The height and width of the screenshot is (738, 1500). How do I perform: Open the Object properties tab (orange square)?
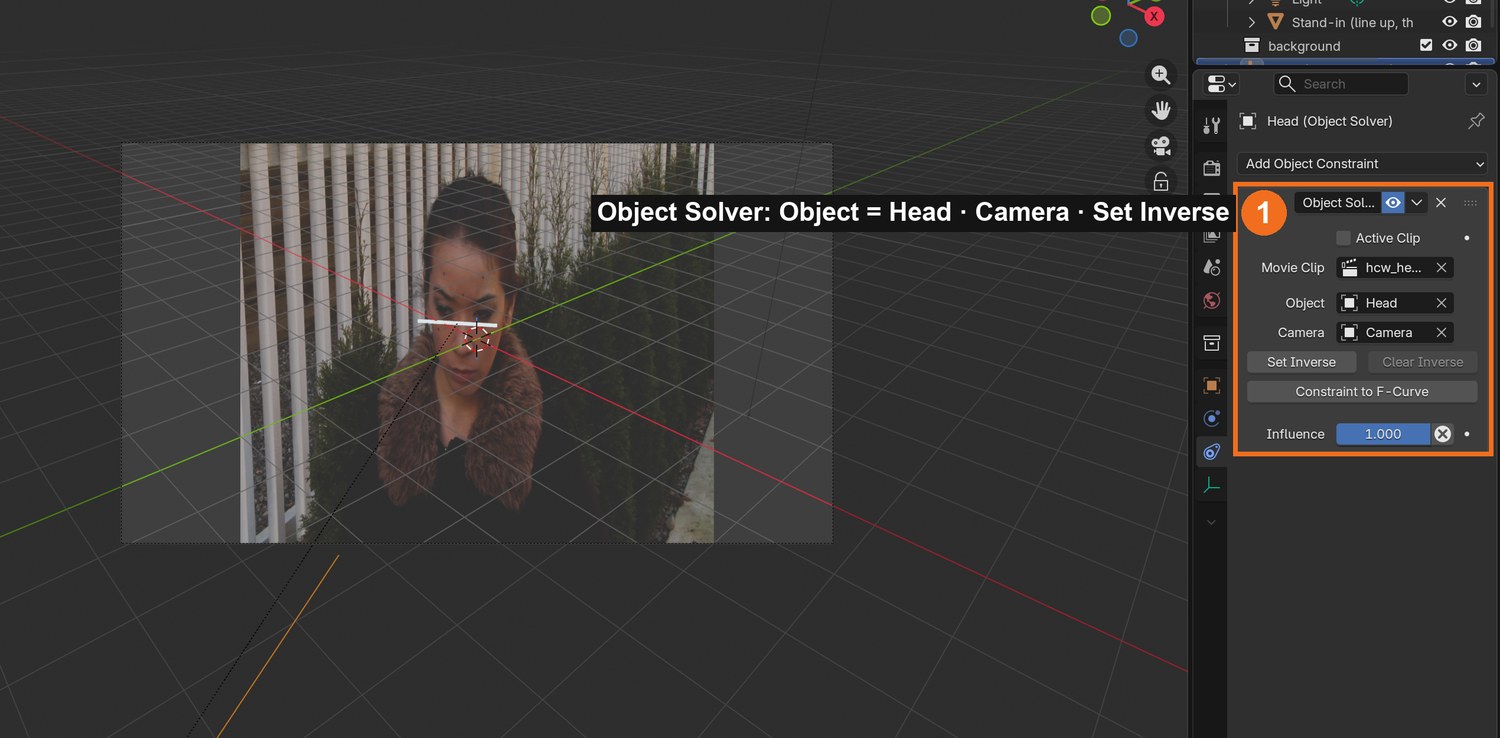point(1212,385)
